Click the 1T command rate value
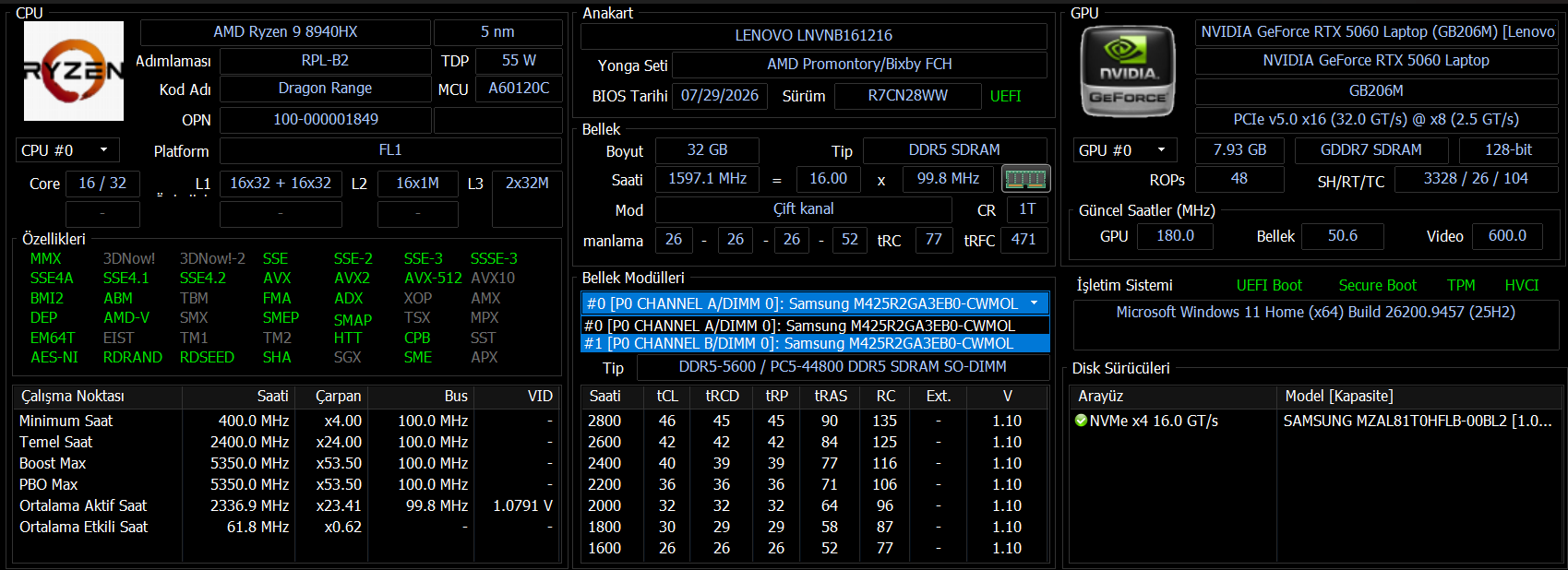Image resolution: width=1568 pixels, height=570 pixels. click(1027, 209)
